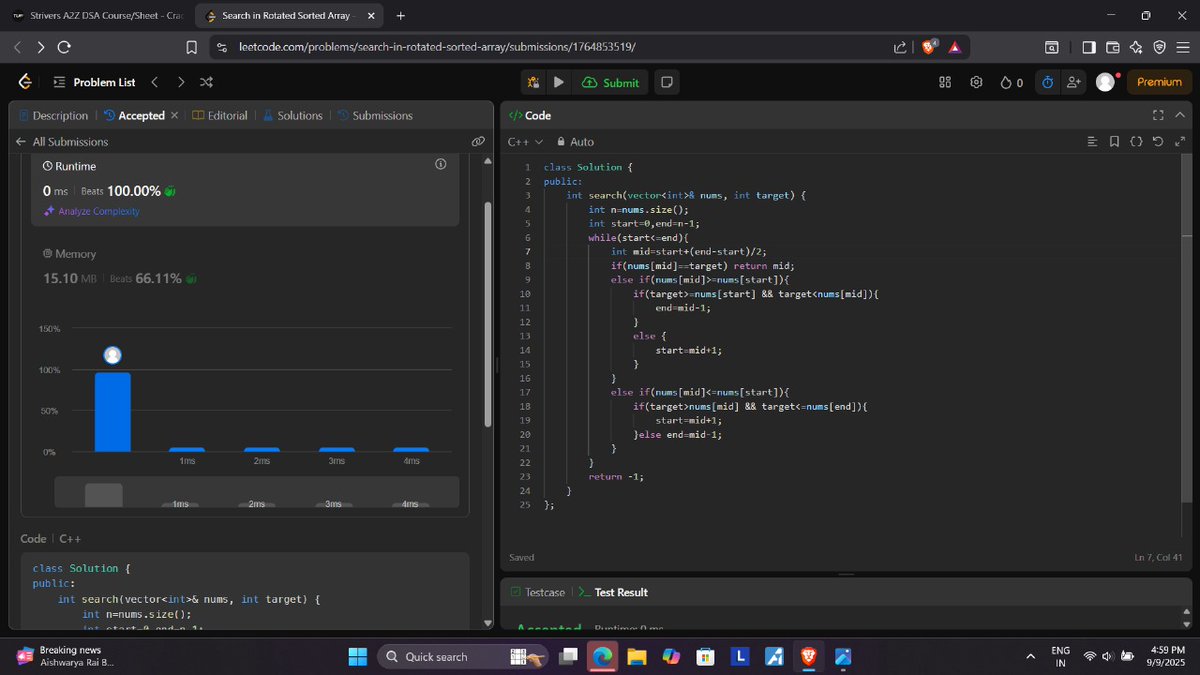This screenshot has width=1200, height=675.
Task: Click 'return -1;' code line
Action: [616, 476]
